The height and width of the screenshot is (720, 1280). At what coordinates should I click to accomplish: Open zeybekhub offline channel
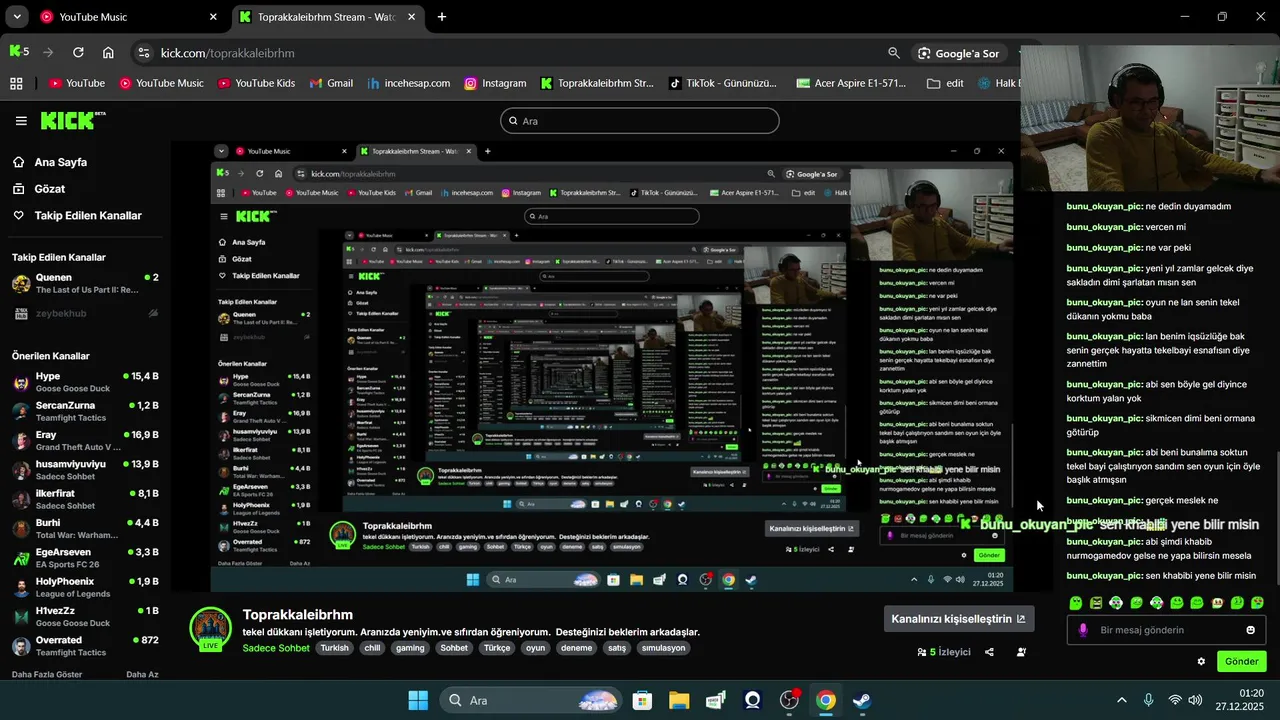85,313
